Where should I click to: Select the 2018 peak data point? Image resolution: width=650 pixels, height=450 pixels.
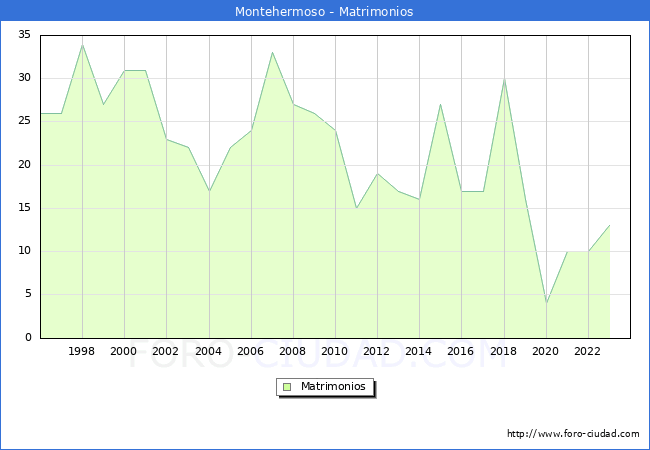504,79
